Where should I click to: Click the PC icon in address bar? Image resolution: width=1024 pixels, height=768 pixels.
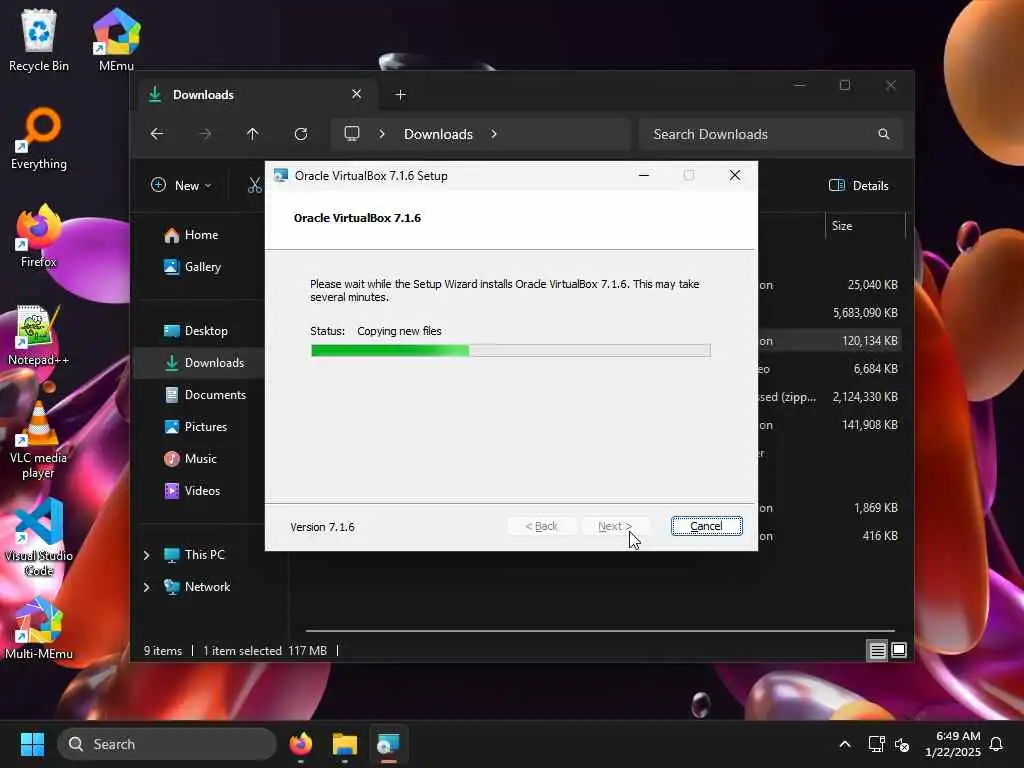tap(352, 134)
